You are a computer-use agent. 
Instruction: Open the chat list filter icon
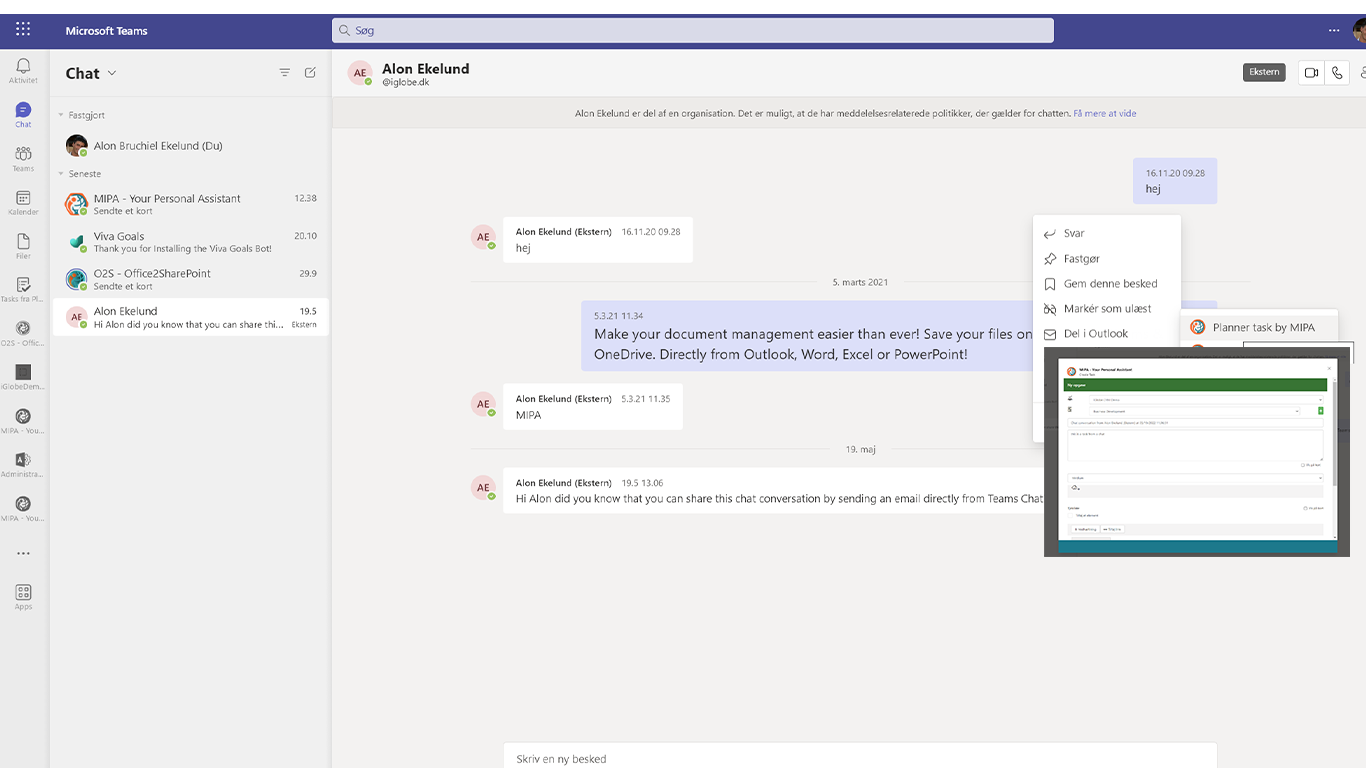click(x=285, y=73)
